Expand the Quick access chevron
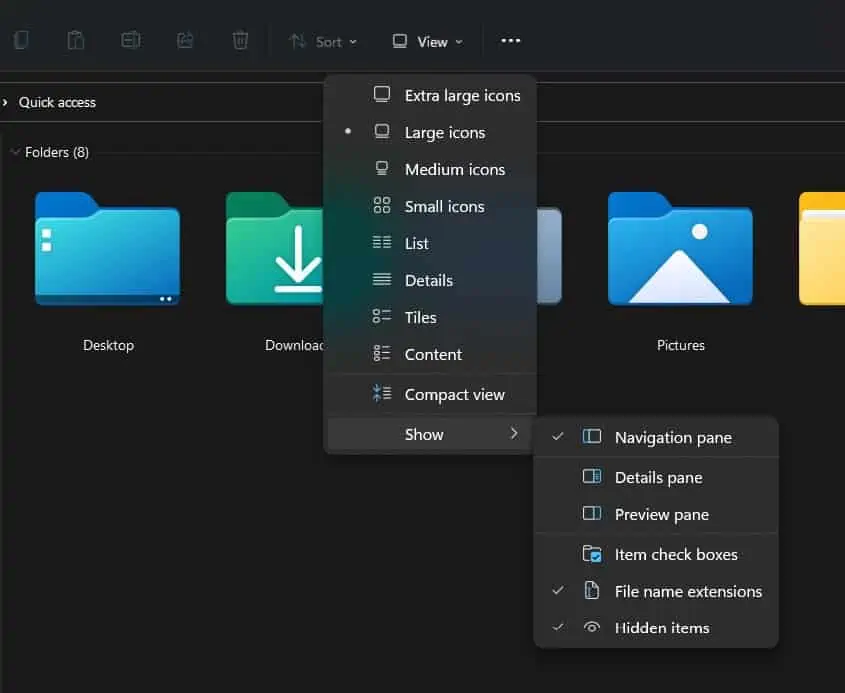 (6, 102)
